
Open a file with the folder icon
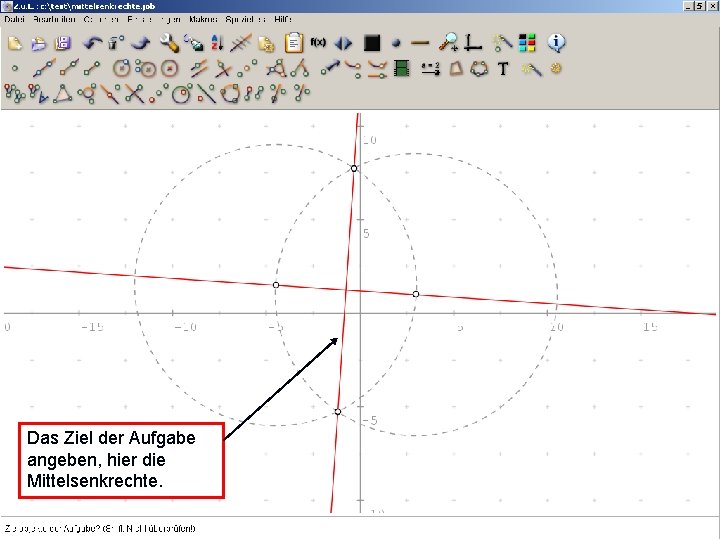pyautogui.click(x=39, y=43)
